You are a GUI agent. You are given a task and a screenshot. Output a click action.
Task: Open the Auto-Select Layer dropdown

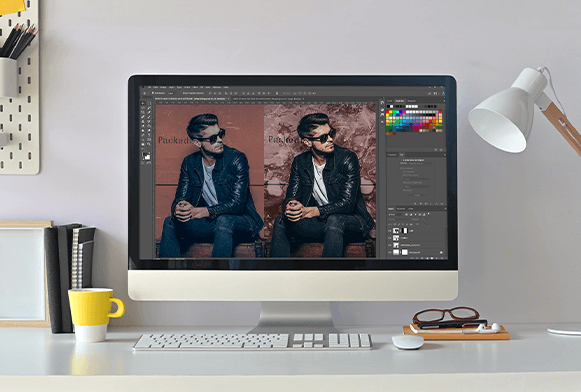pos(172,93)
